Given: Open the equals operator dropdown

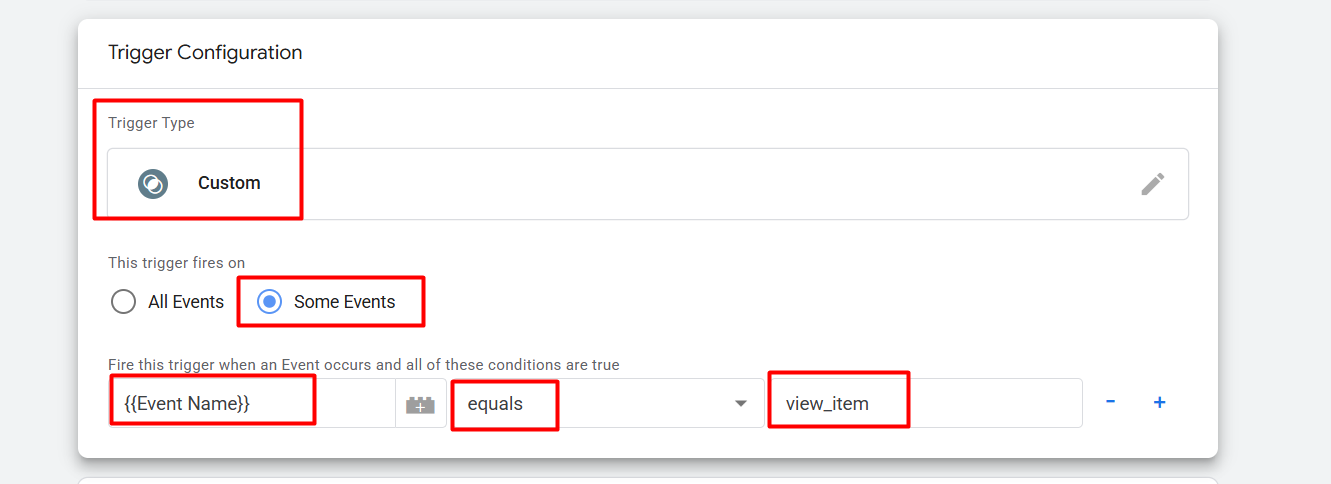Looking at the screenshot, I should (x=600, y=404).
